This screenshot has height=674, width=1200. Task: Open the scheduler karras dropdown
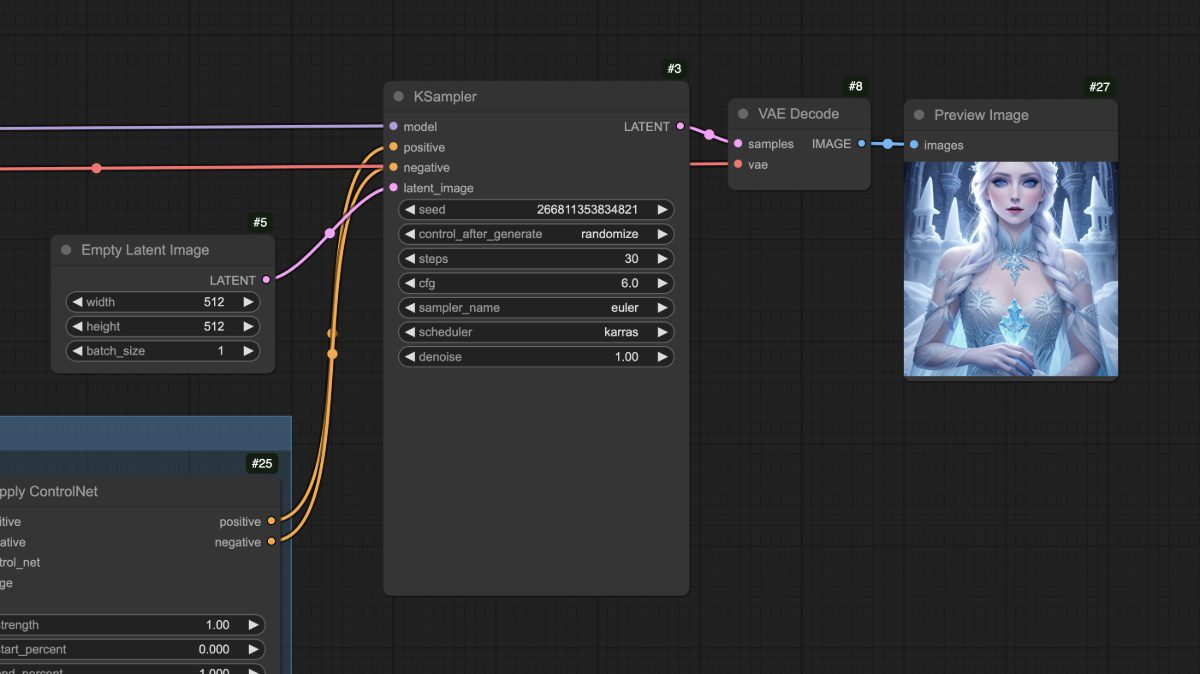536,332
